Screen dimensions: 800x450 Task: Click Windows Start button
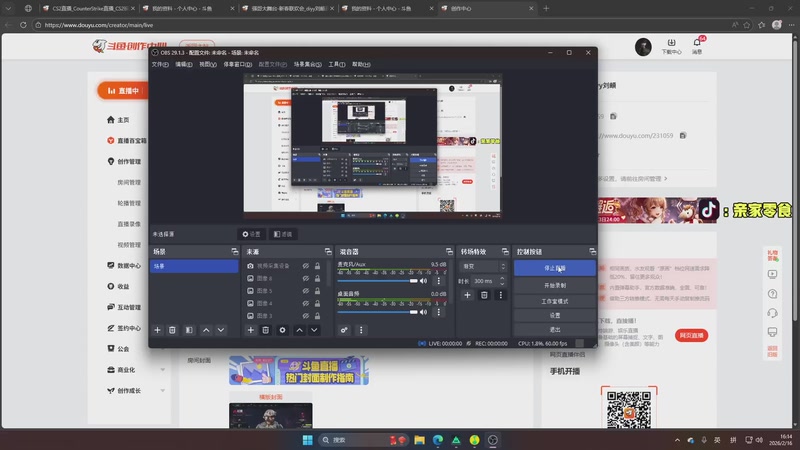click(x=308, y=440)
